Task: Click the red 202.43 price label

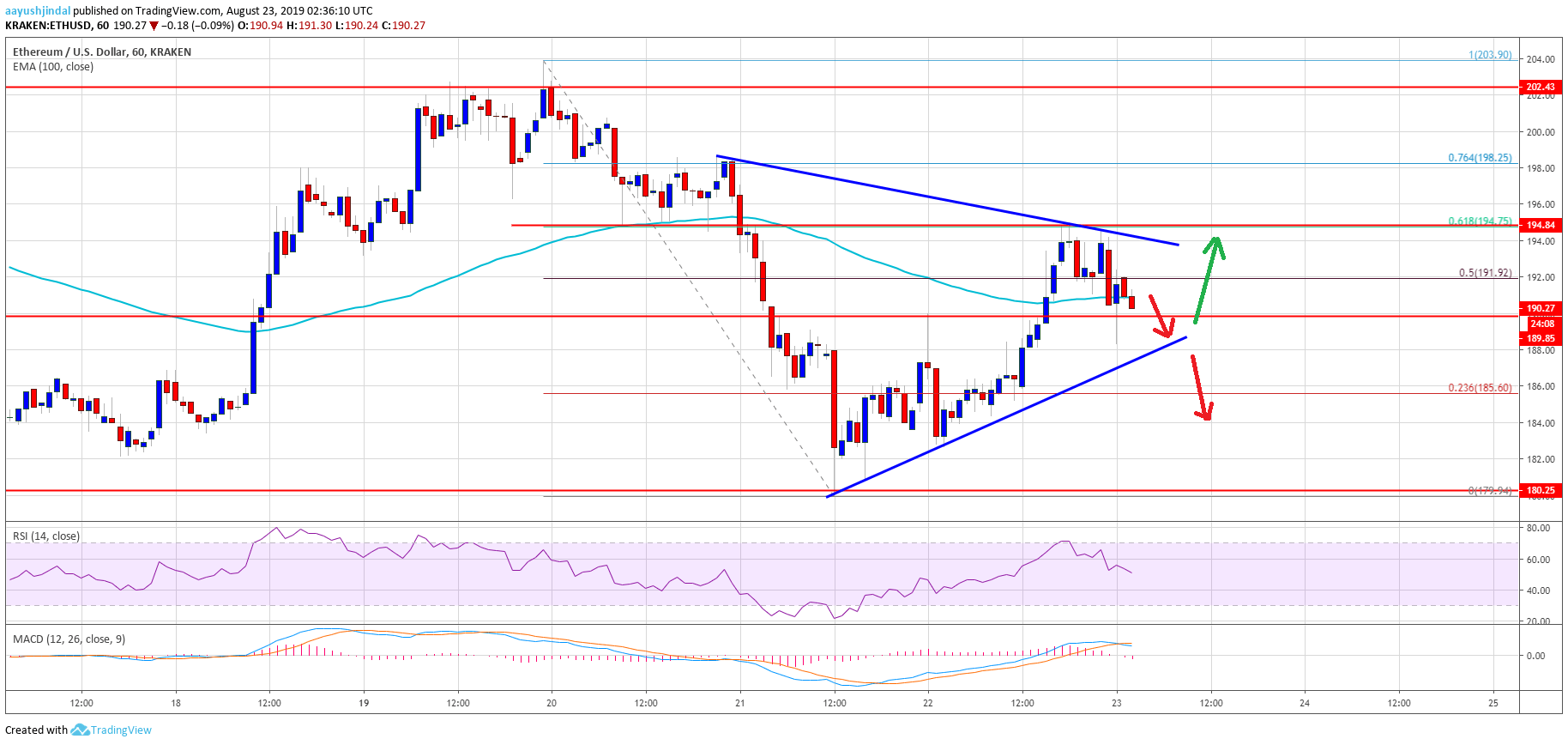Action: [x=1541, y=87]
